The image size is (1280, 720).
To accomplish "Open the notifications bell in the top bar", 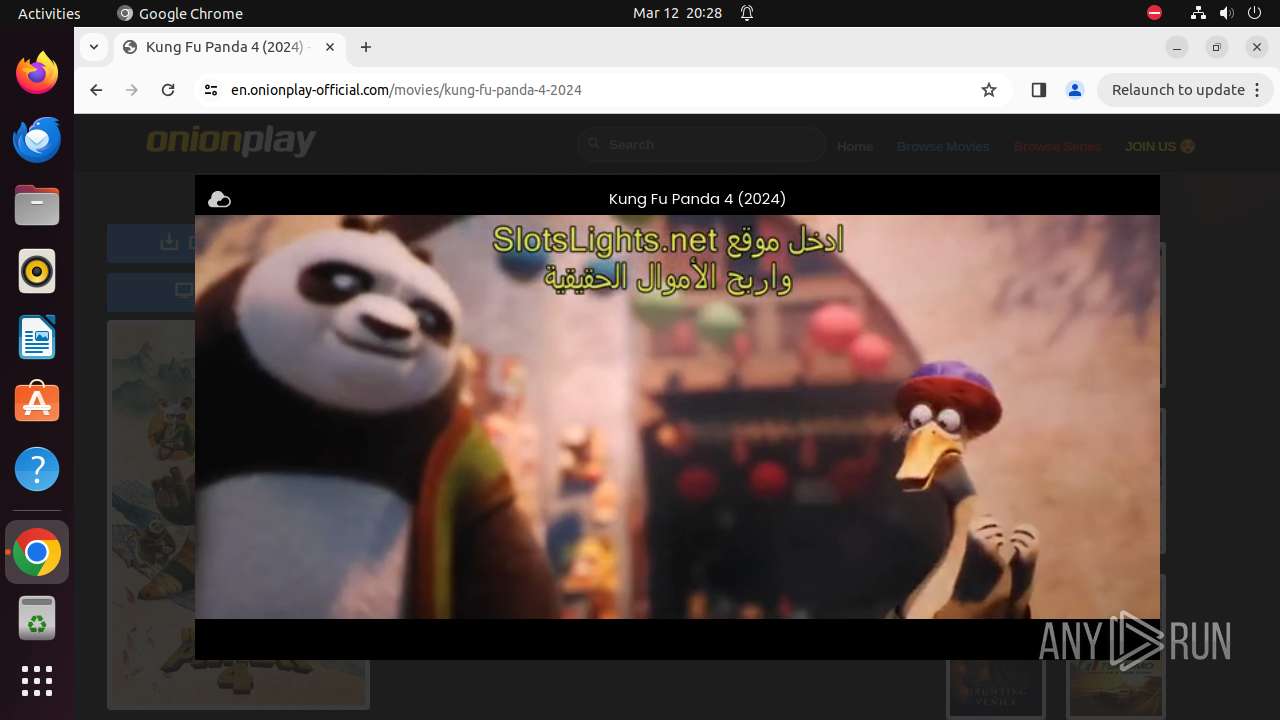I will (747, 13).
